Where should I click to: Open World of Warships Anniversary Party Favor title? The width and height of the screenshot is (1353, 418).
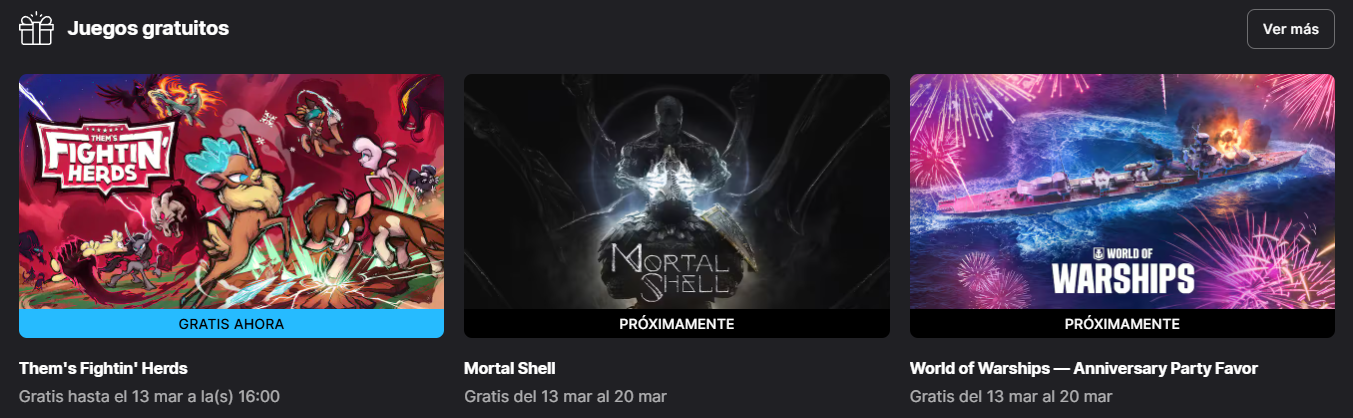(1084, 368)
